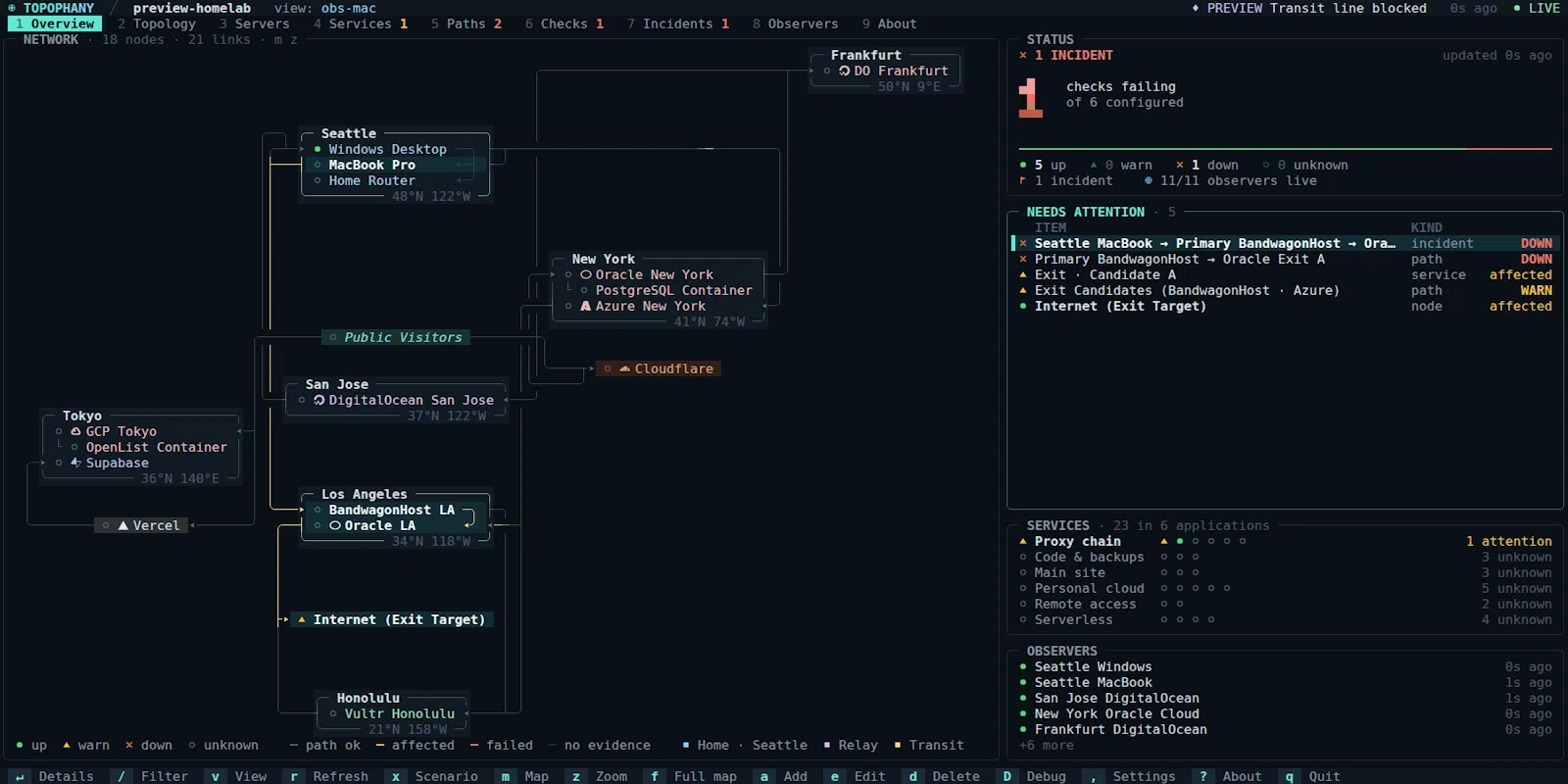Viewport: 1568px width, 784px height.
Task: Open the Proxy chain service row
Action: pos(1286,541)
